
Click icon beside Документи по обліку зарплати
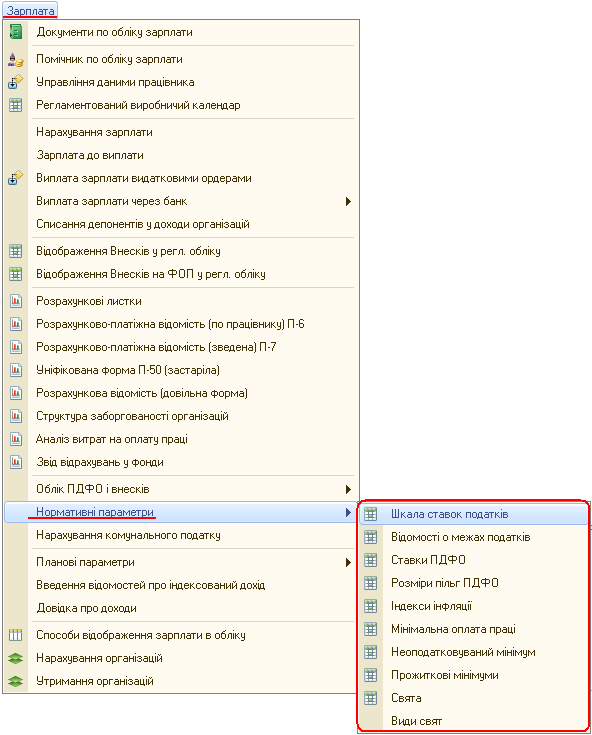(16, 32)
